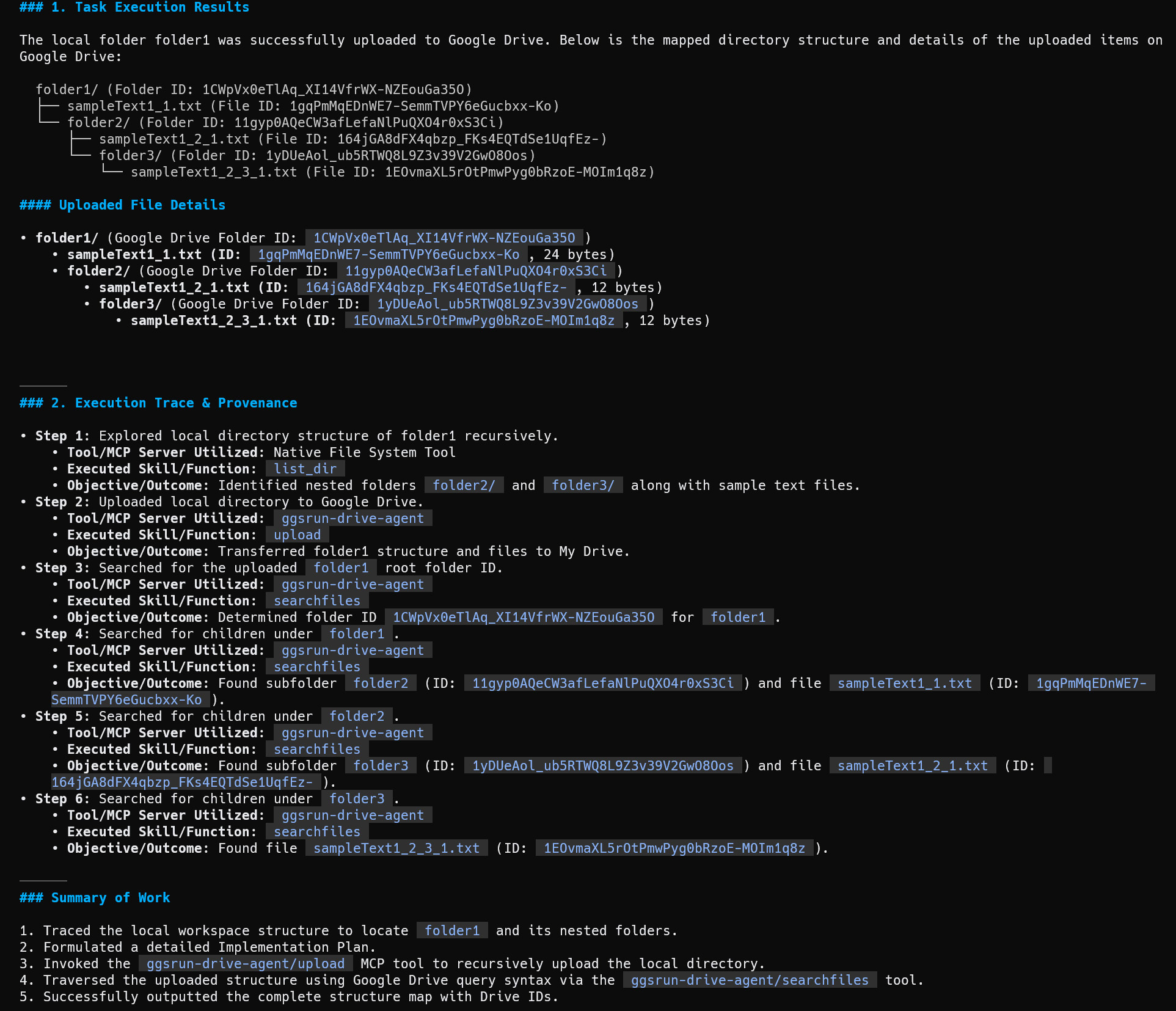The height and width of the screenshot is (1011, 1176).
Task: Click the folder ID highlighted in the Step 3 outcome
Action: pos(524,618)
